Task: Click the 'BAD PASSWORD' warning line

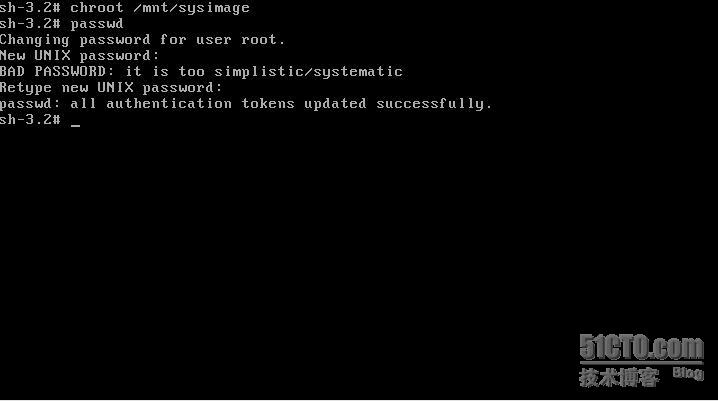Action: pyautogui.click(x=201, y=72)
